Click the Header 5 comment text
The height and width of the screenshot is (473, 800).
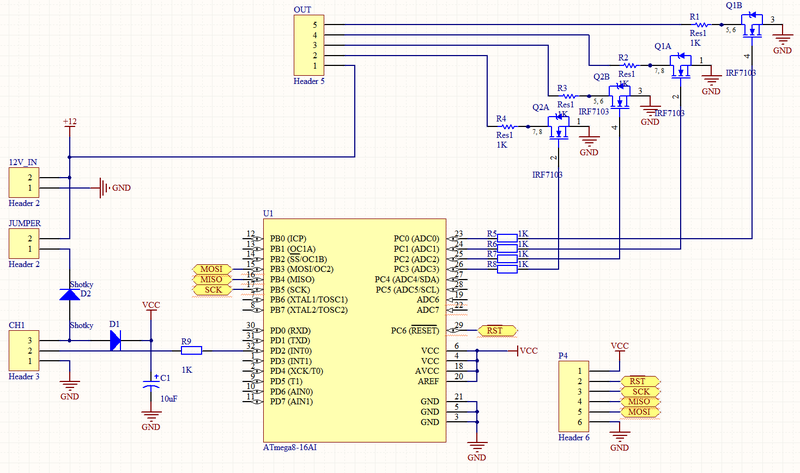point(309,81)
